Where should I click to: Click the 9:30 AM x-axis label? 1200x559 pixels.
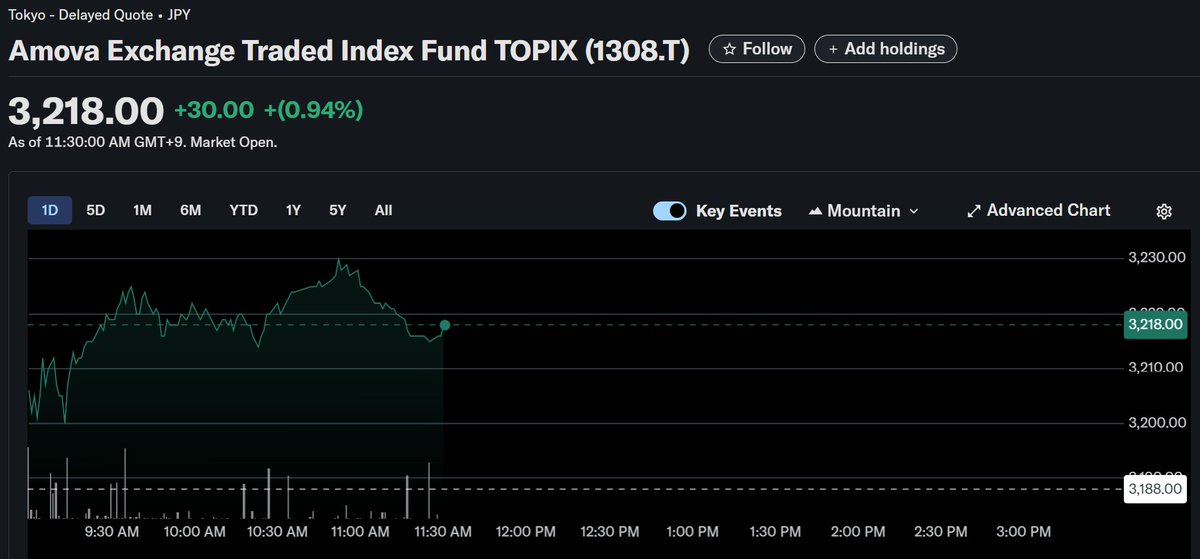(x=113, y=531)
